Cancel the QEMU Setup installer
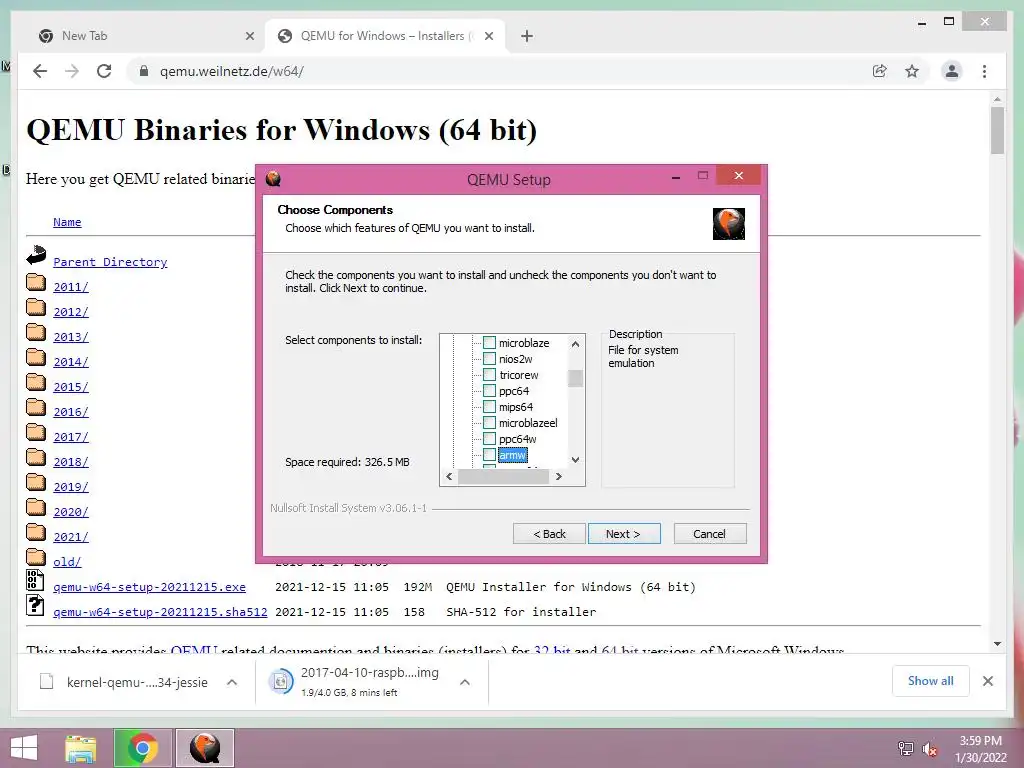Viewport: 1024px width, 768px height. click(x=709, y=534)
